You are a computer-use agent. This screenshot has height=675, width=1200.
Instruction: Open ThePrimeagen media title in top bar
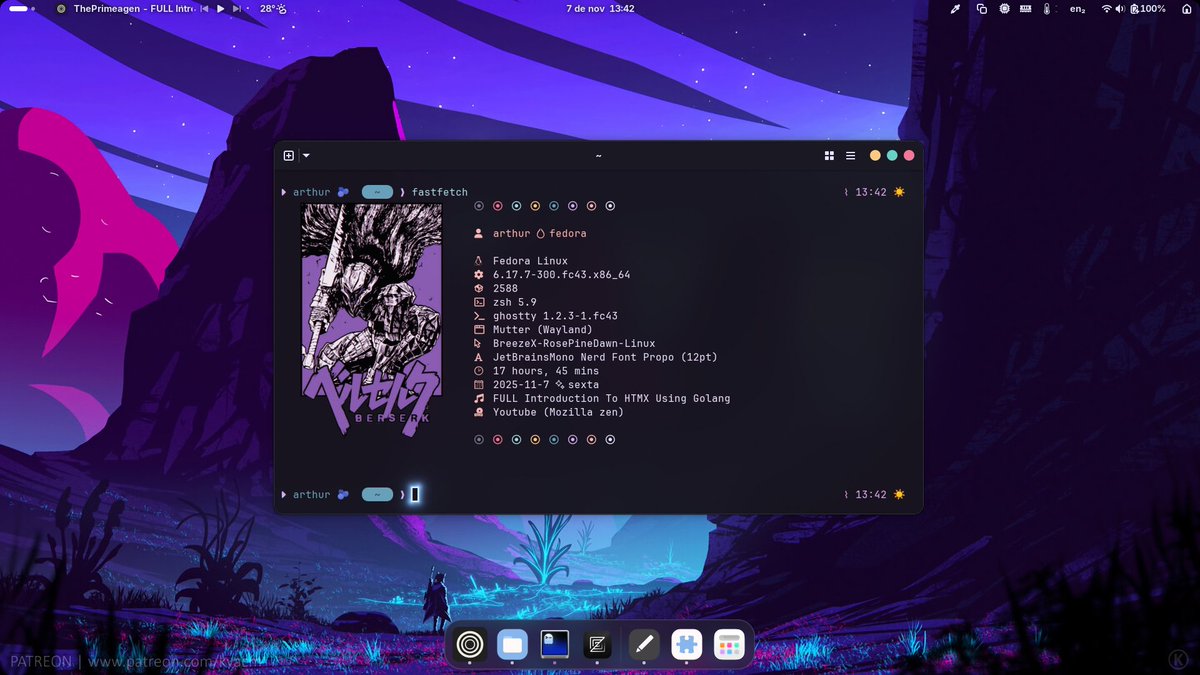[x=133, y=8]
